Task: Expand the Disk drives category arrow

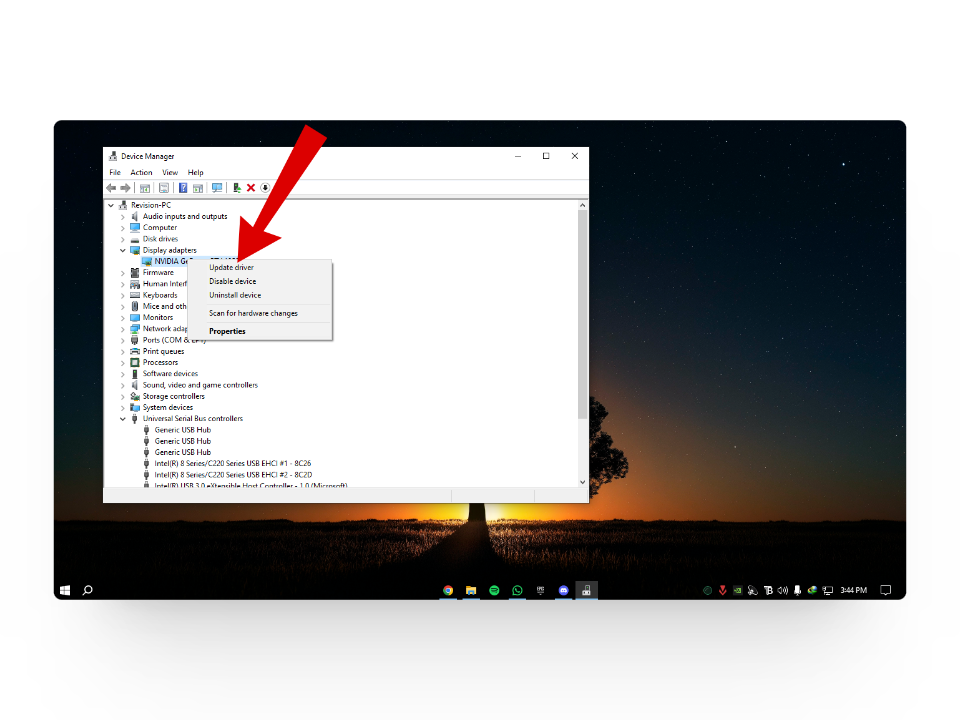Action: [x=122, y=239]
